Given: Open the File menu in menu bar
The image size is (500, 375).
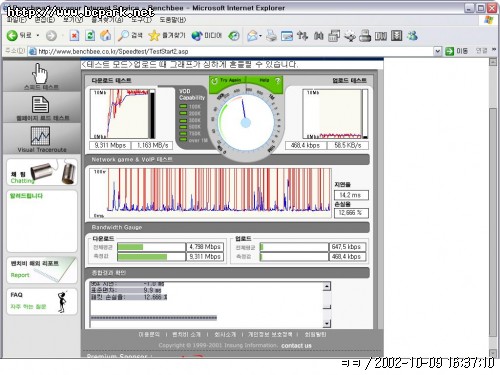Looking at the screenshot, I should pos(17,20).
